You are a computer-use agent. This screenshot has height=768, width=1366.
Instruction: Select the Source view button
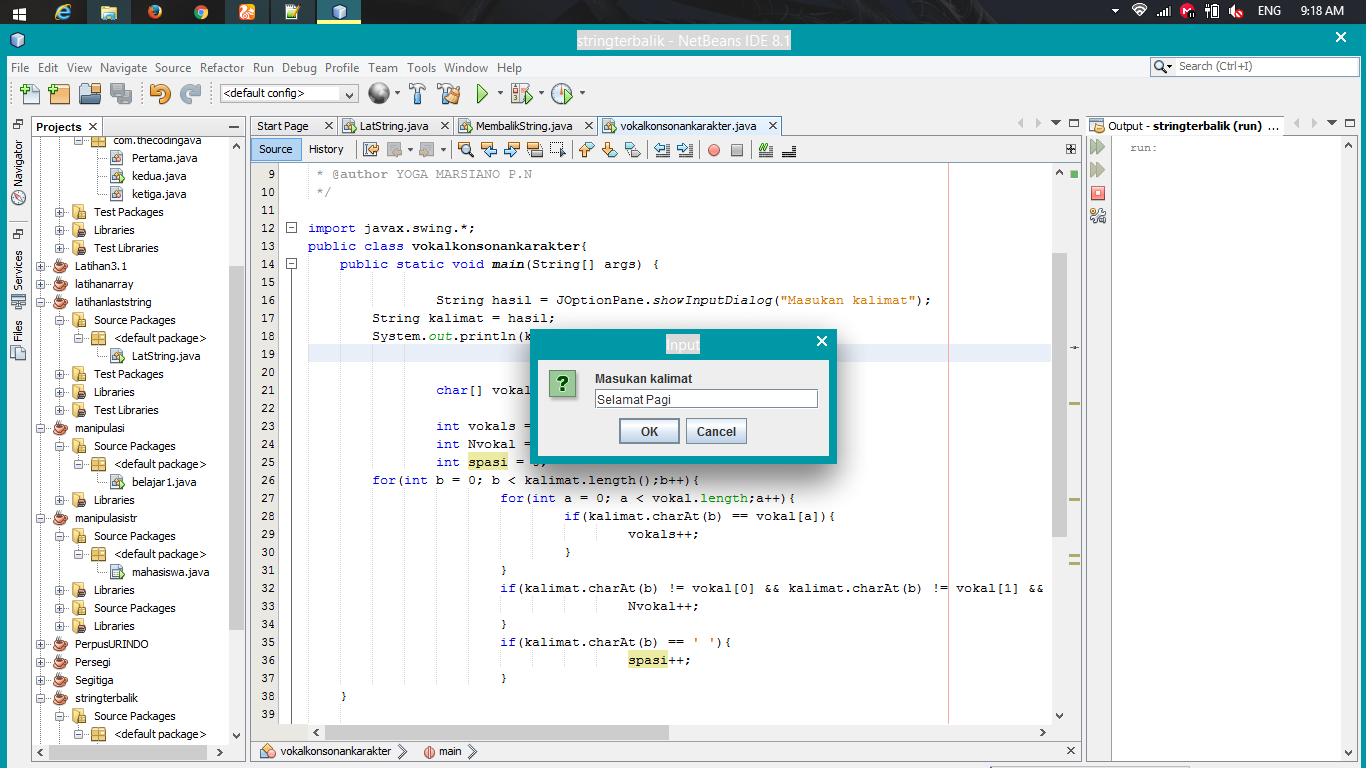pos(275,149)
